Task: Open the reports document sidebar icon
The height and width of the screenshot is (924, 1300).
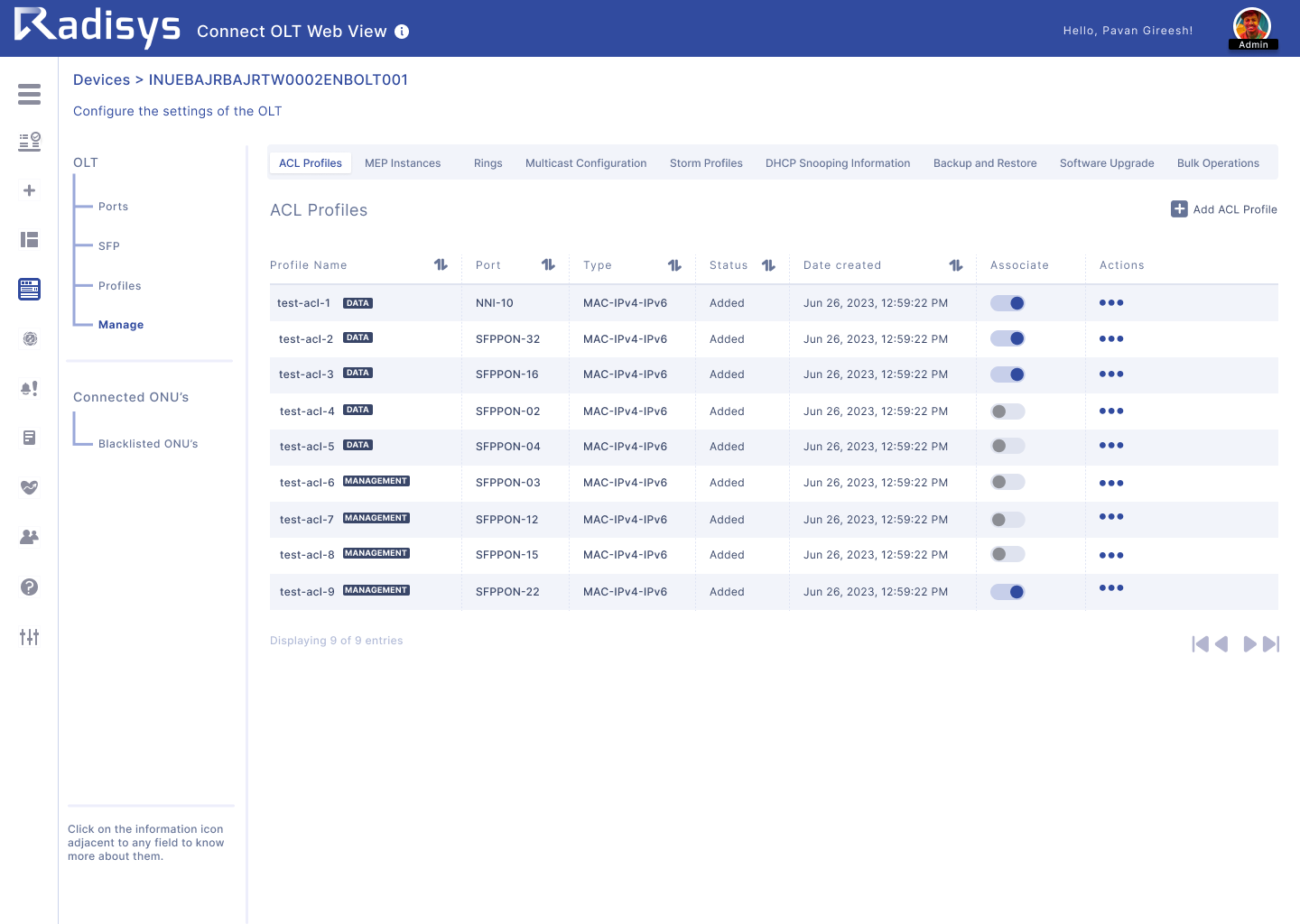Action: [x=29, y=438]
